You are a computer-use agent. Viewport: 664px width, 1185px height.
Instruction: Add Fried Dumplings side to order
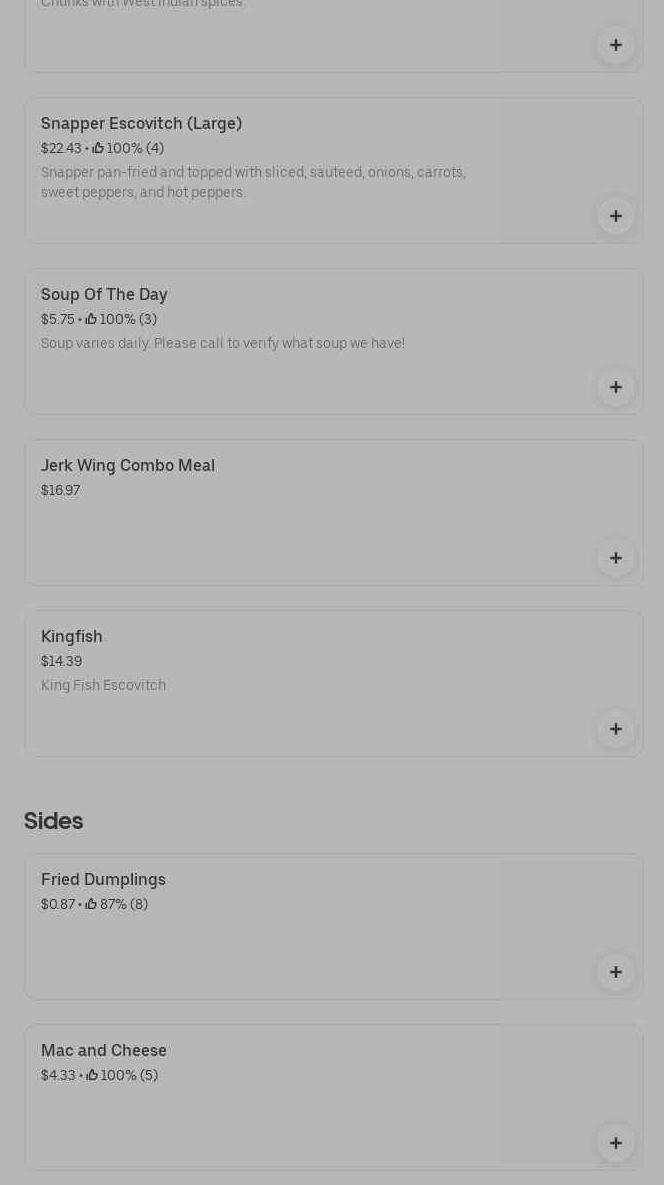pos(615,972)
